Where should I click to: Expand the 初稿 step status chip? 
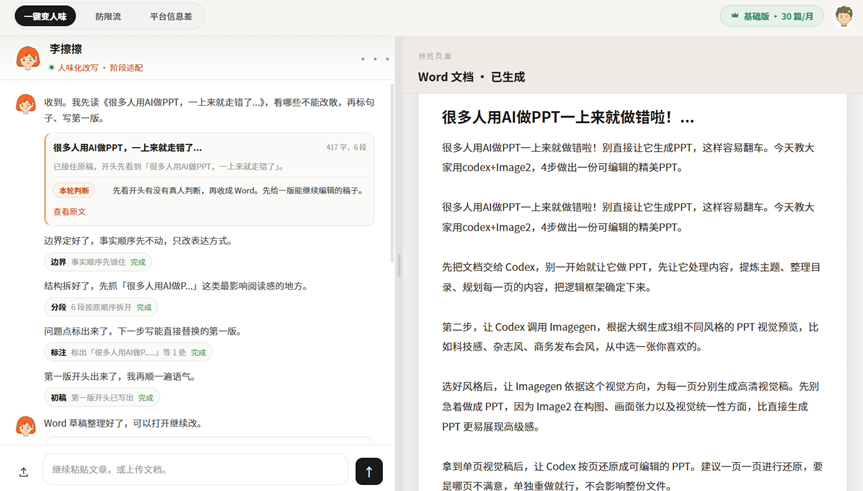point(102,397)
